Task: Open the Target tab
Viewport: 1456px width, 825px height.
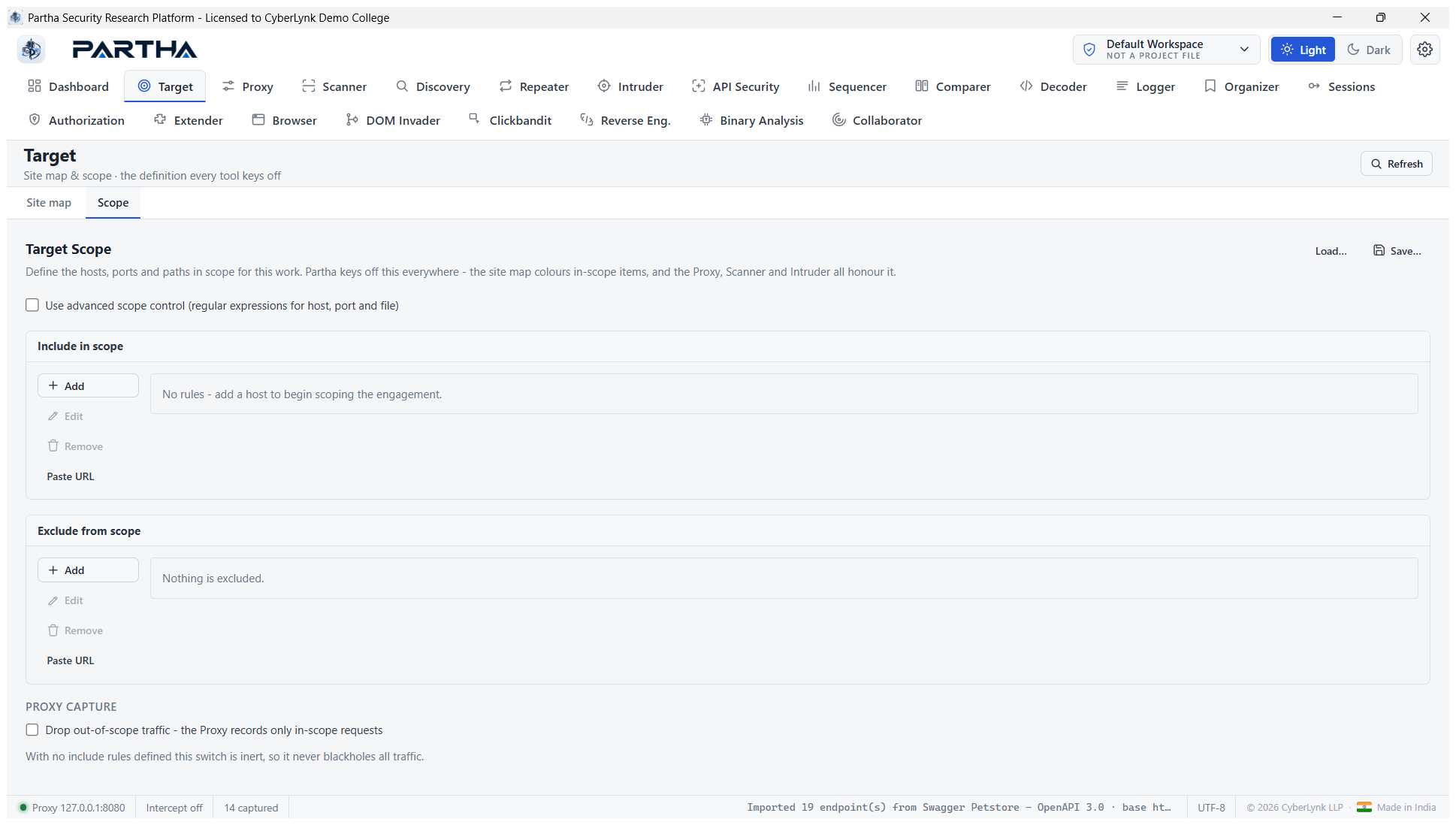Action: pyautogui.click(x=165, y=86)
